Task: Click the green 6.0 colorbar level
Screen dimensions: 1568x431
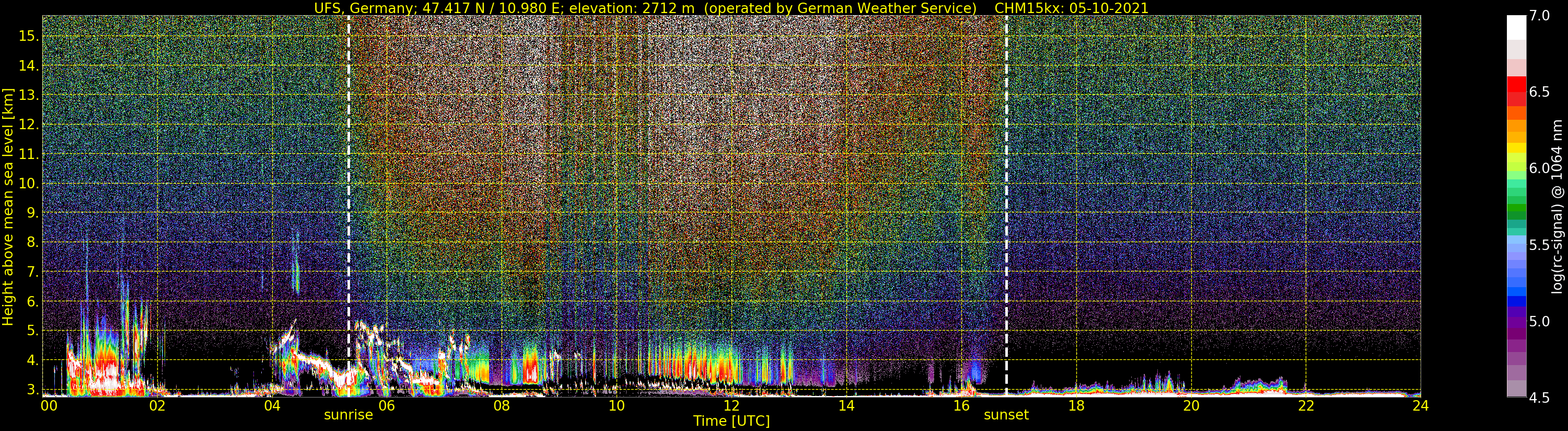Action: [x=1516, y=169]
